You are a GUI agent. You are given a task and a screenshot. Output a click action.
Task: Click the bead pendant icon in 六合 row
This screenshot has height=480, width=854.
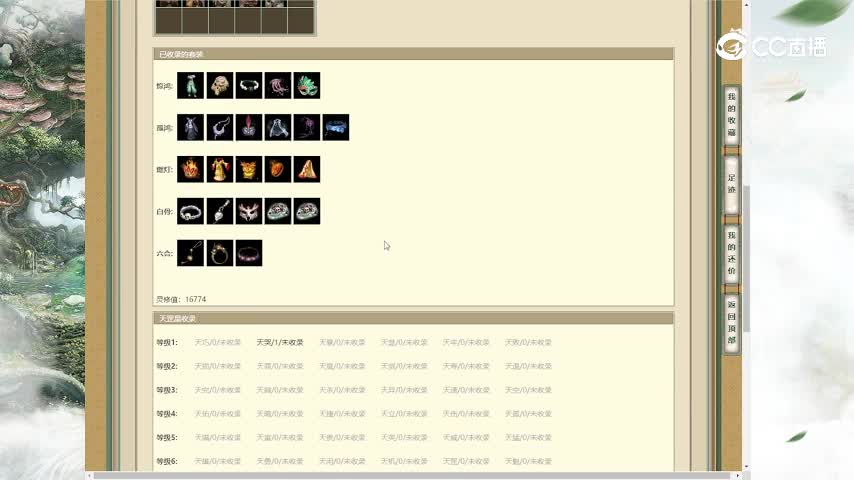191,253
